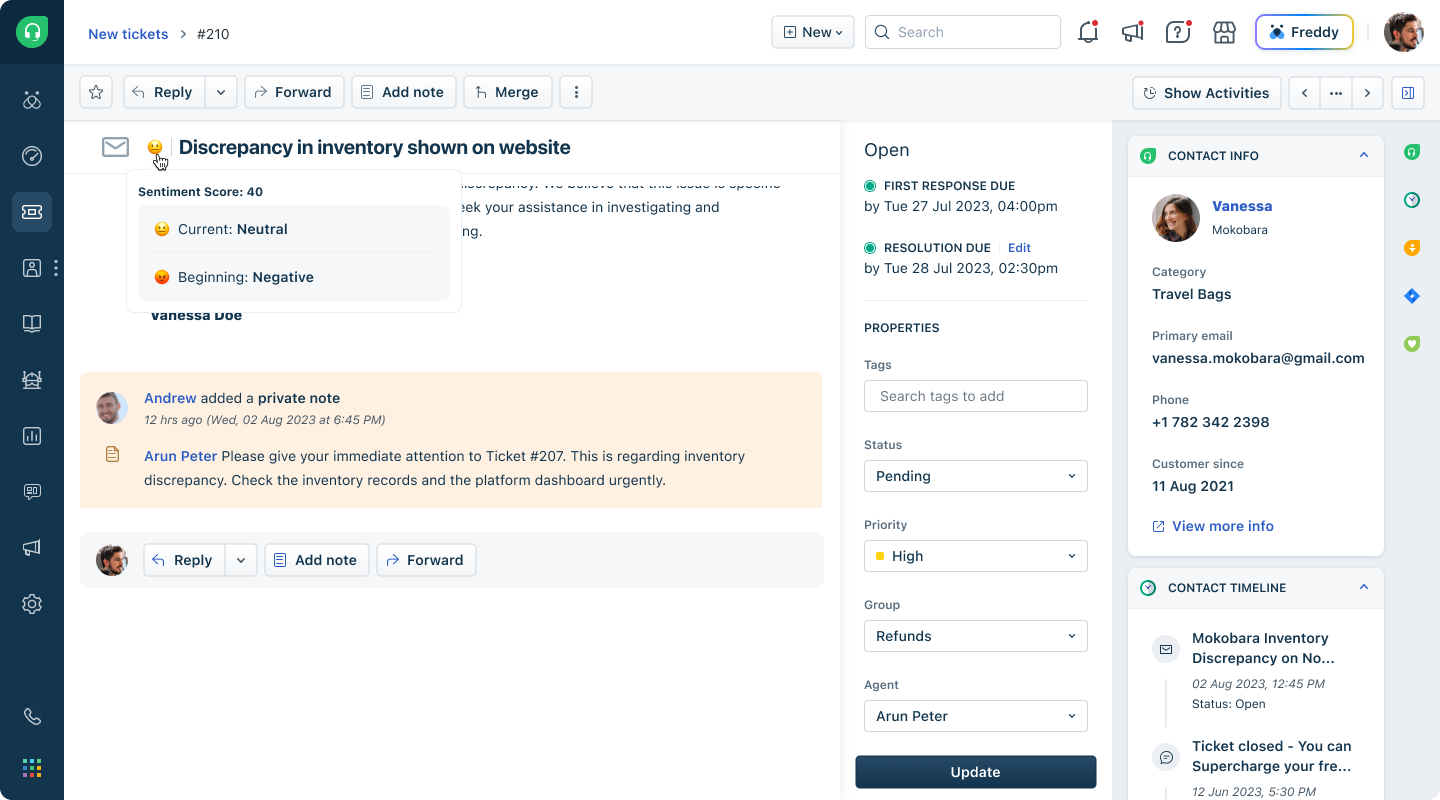This screenshot has height=800, width=1440.
Task: Collapse the Contact Info panel chevron
Action: [1364, 156]
